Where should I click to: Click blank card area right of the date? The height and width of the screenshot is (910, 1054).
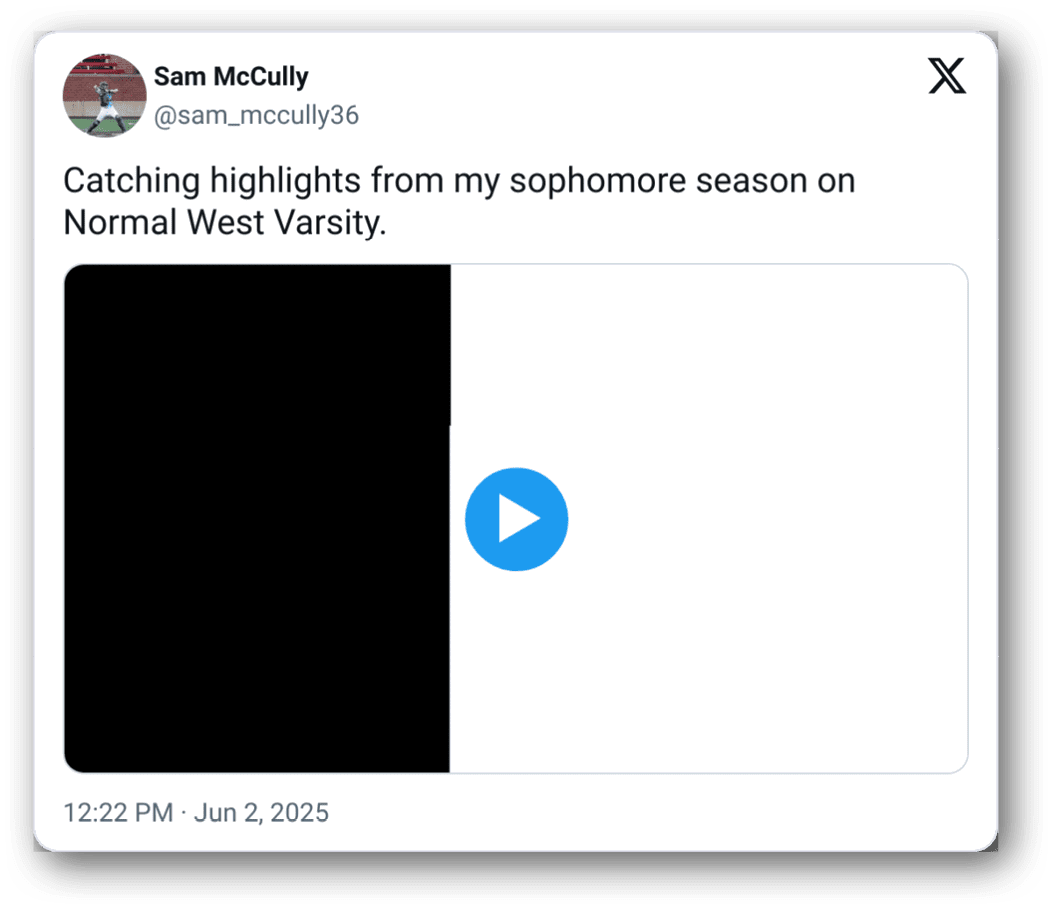tap(650, 812)
